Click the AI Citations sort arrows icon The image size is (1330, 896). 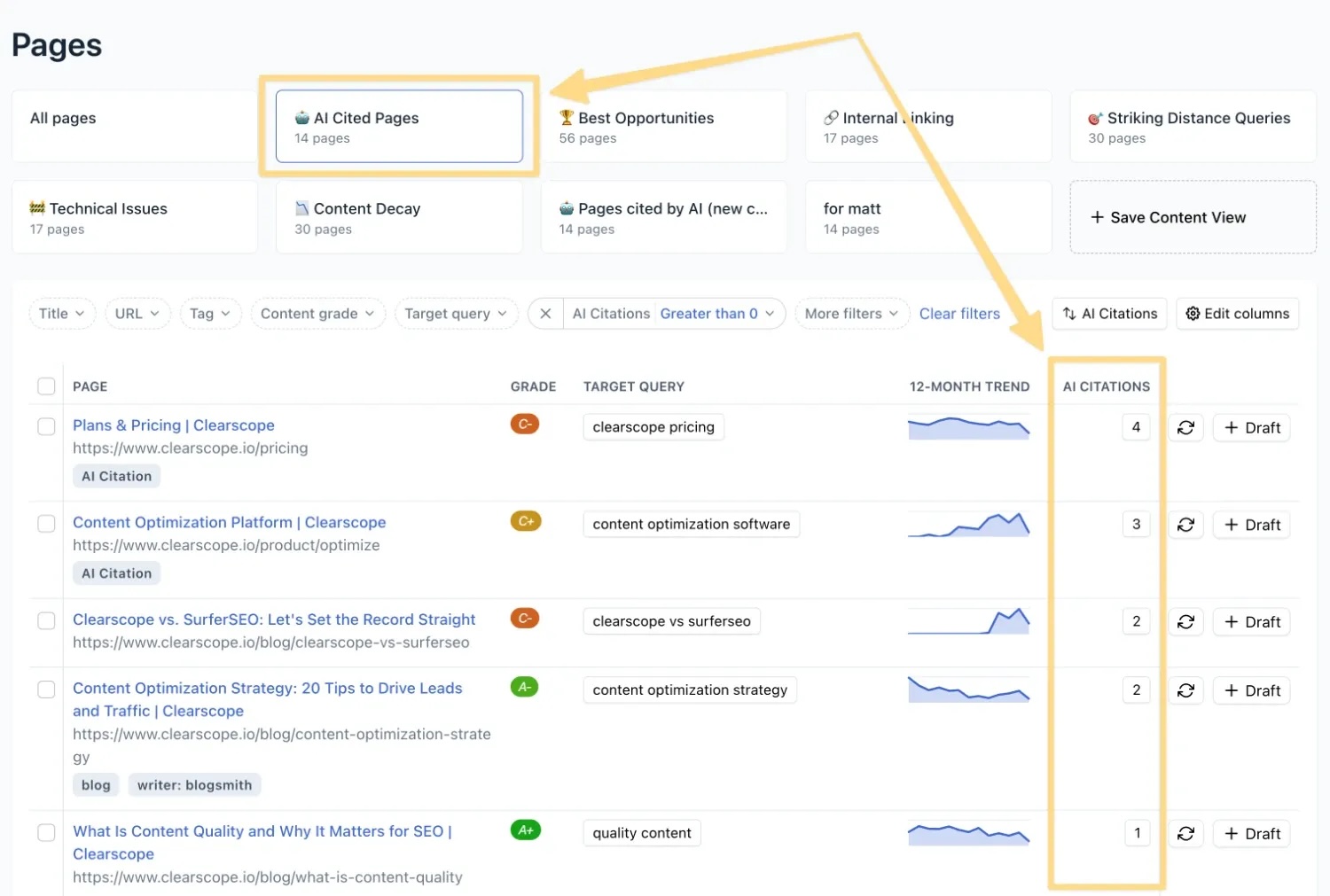pos(1068,313)
